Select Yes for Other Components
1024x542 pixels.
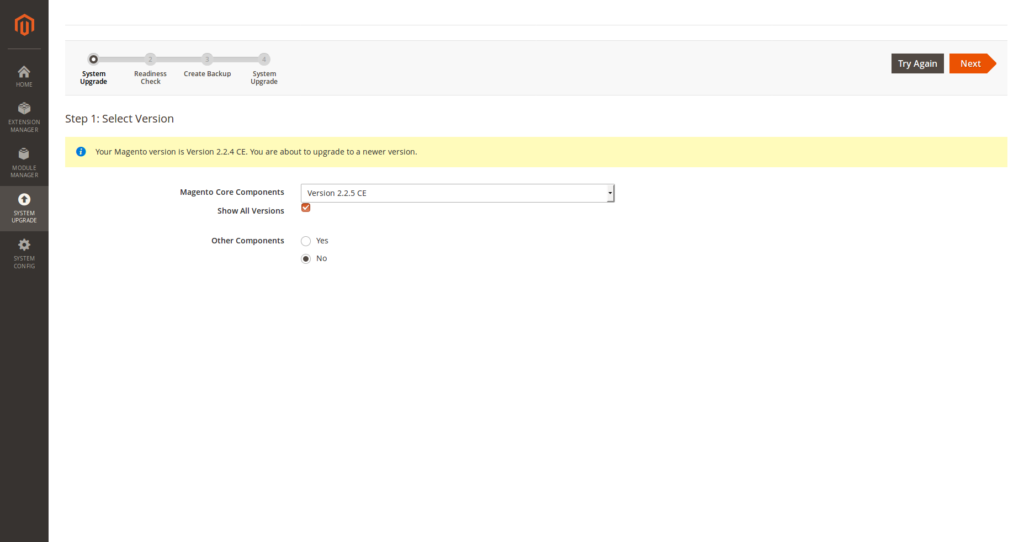pos(306,241)
